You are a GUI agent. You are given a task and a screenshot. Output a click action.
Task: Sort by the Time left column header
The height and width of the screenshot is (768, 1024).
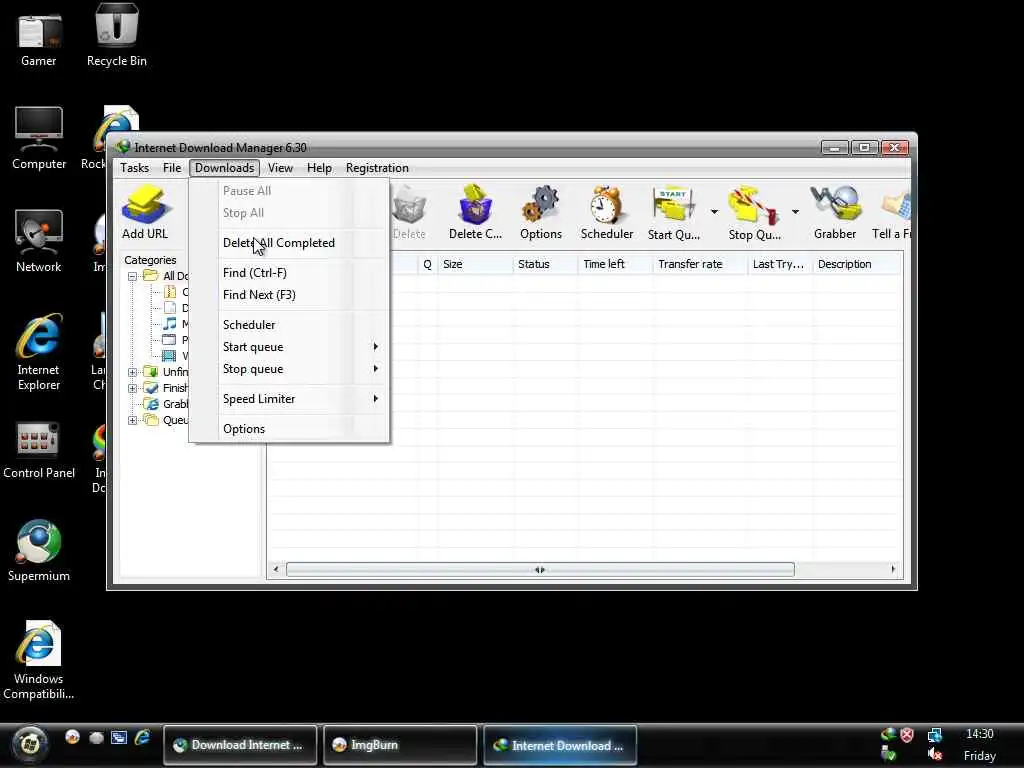(615, 264)
